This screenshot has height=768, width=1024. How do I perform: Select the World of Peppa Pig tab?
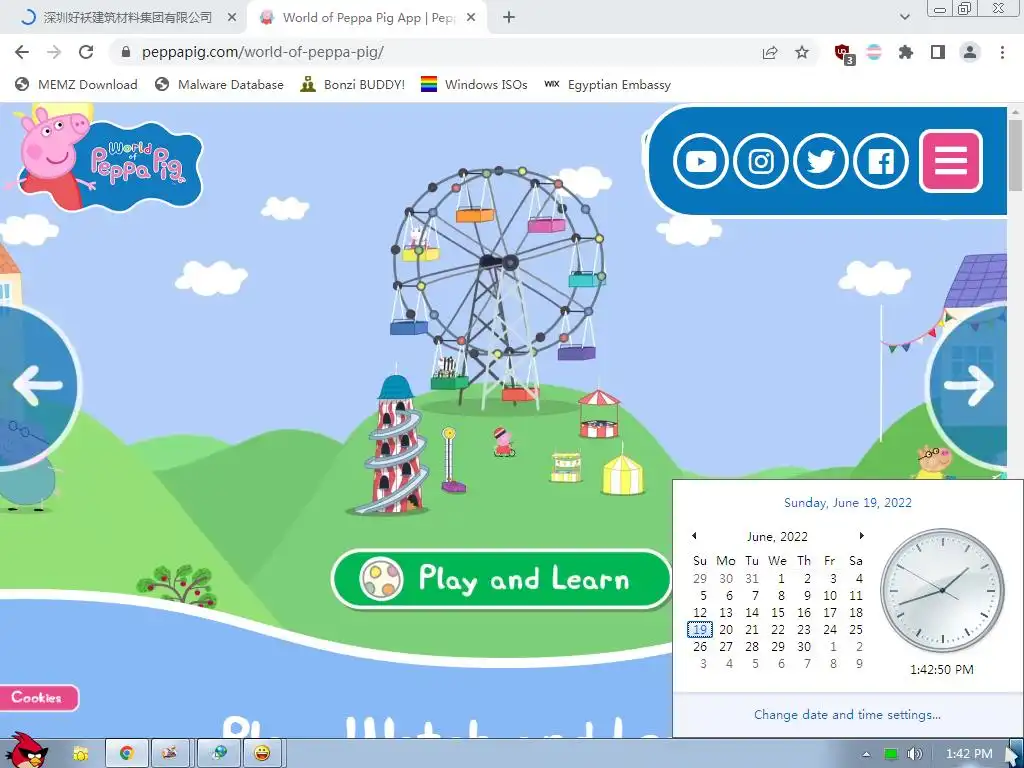(x=367, y=18)
